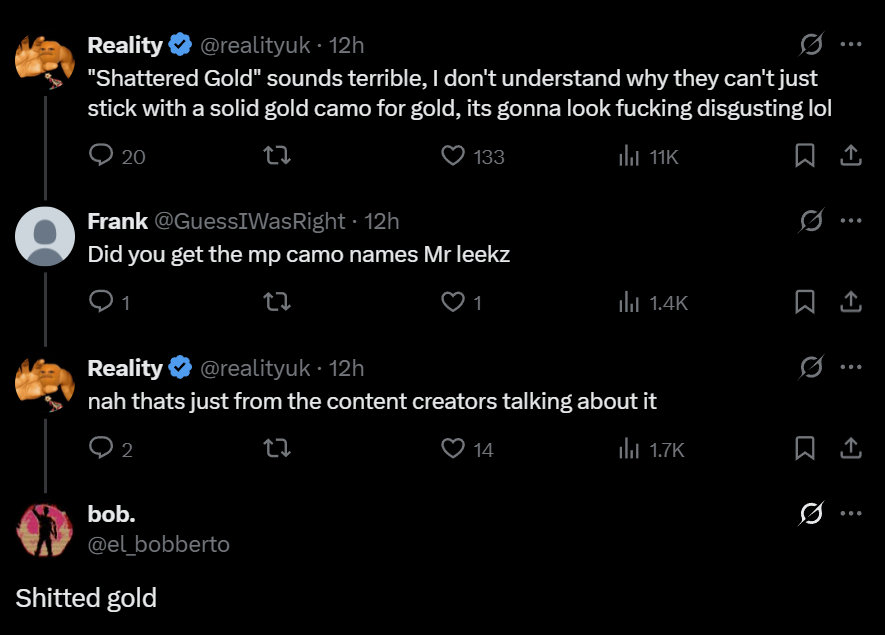This screenshot has width=885, height=635.
Task: Click Frank's default profile avatar
Action: point(45,238)
